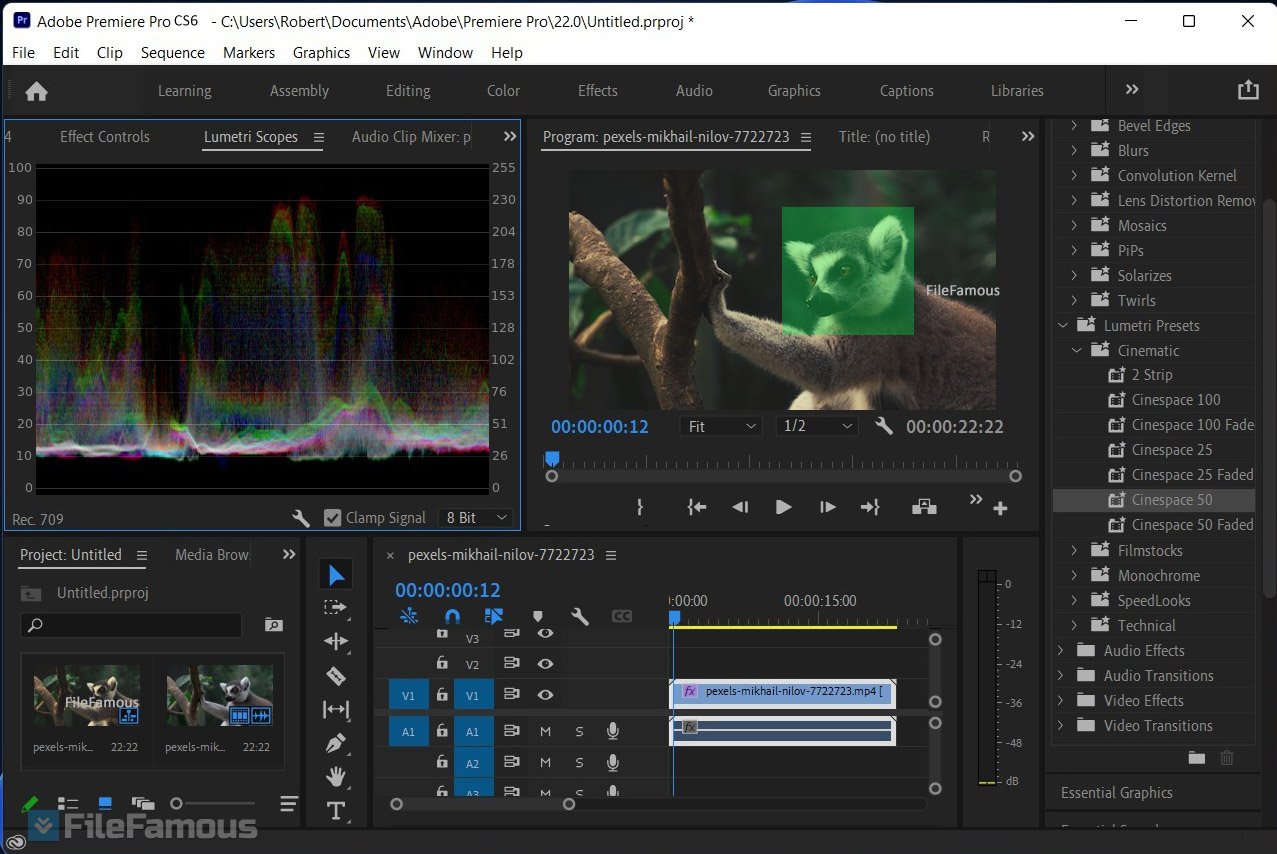Go to the Home screen icon
Viewport: 1277px width, 854px height.
pos(36,91)
